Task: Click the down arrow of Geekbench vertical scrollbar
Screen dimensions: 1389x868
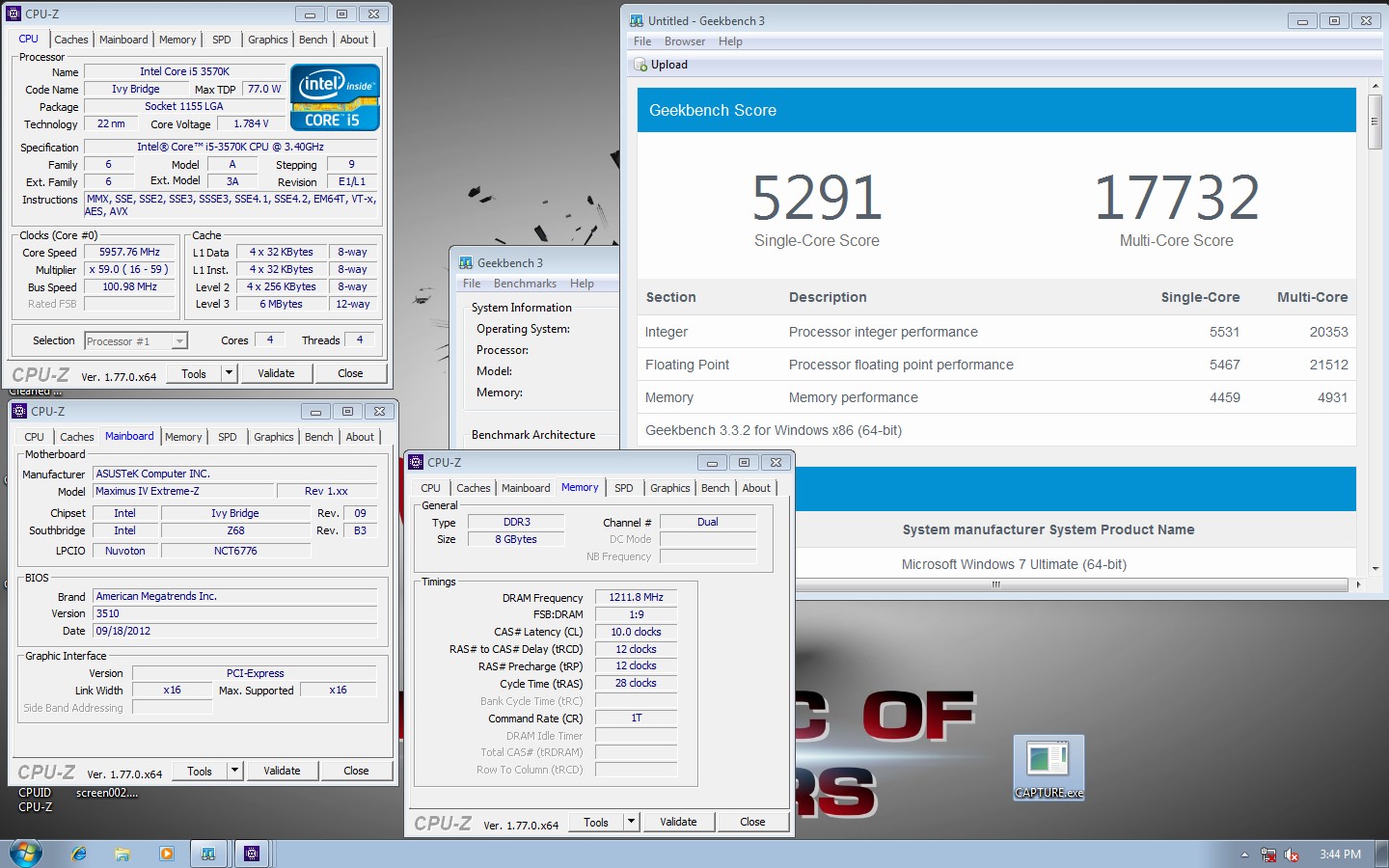Action: [1375, 569]
